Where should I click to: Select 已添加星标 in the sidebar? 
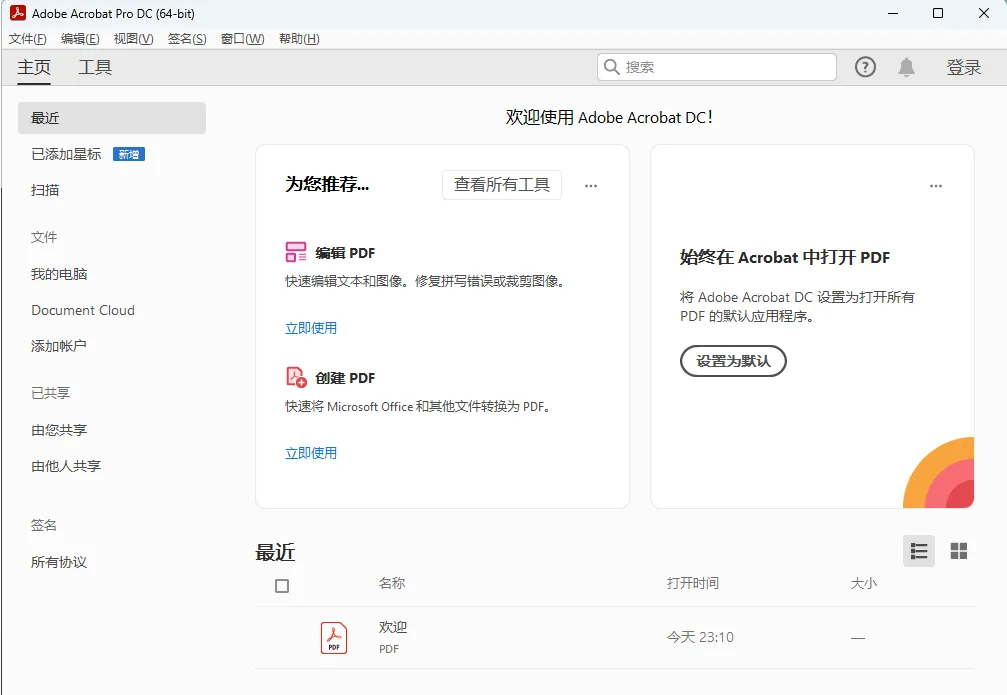(66, 154)
